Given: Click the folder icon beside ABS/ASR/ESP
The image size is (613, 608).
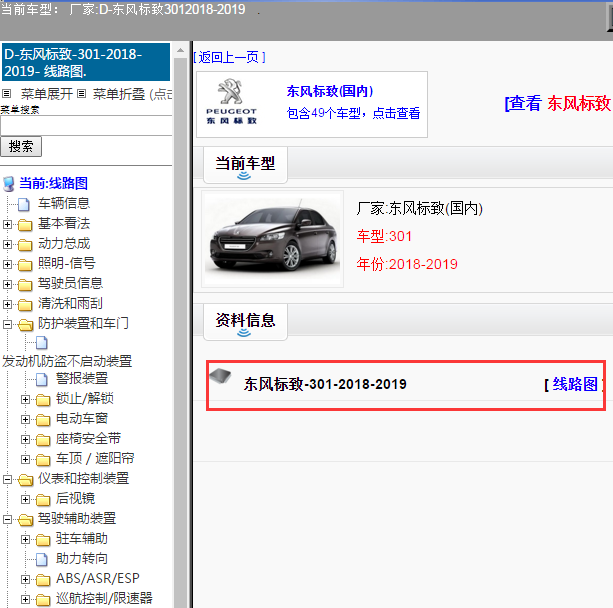Looking at the screenshot, I should point(43,580).
